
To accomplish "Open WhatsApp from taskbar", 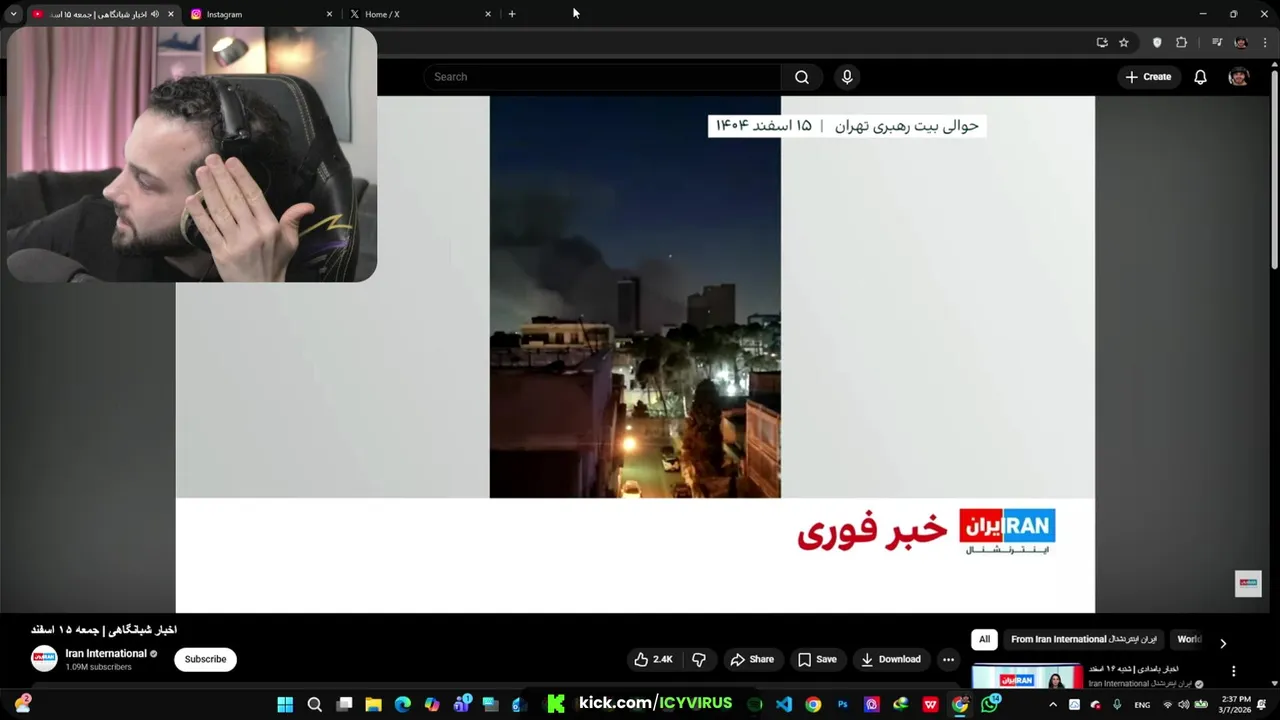I will 990,704.
